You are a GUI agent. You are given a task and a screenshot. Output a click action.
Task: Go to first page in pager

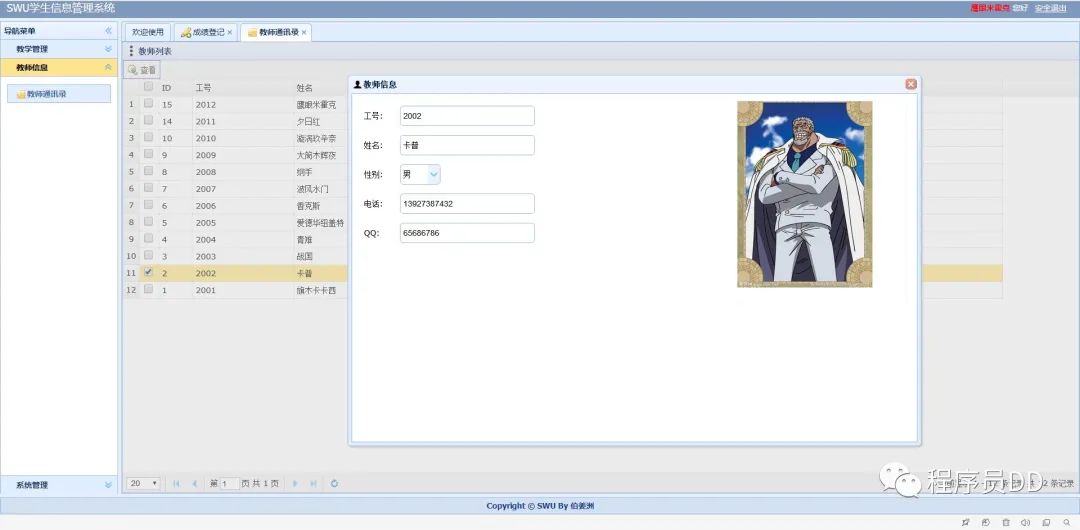tap(176, 484)
